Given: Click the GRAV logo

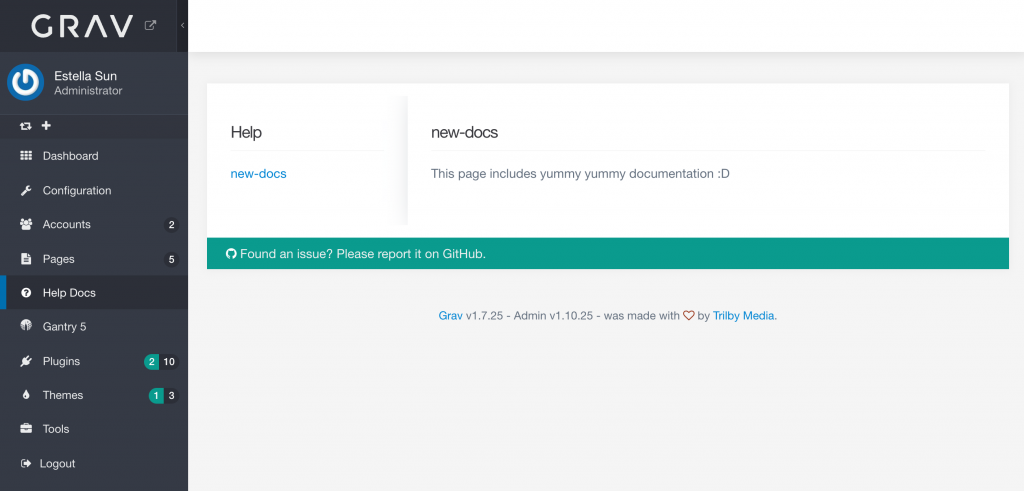Looking at the screenshot, I should 82,25.
